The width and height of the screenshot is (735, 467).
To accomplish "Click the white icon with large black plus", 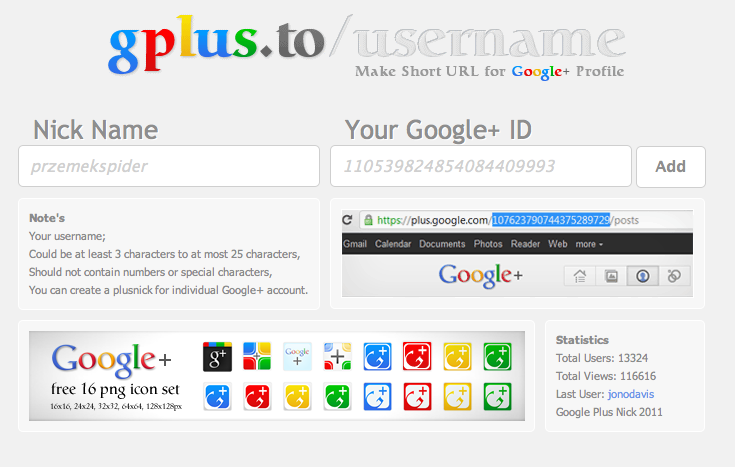I will [x=338, y=356].
